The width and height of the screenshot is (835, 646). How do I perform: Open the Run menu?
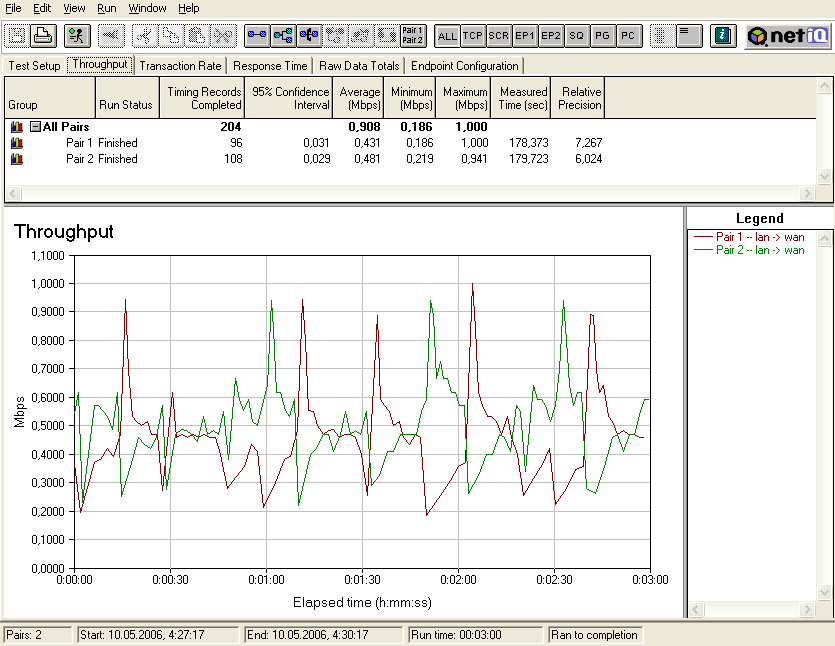pyautogui.click(x=107, y=8)
